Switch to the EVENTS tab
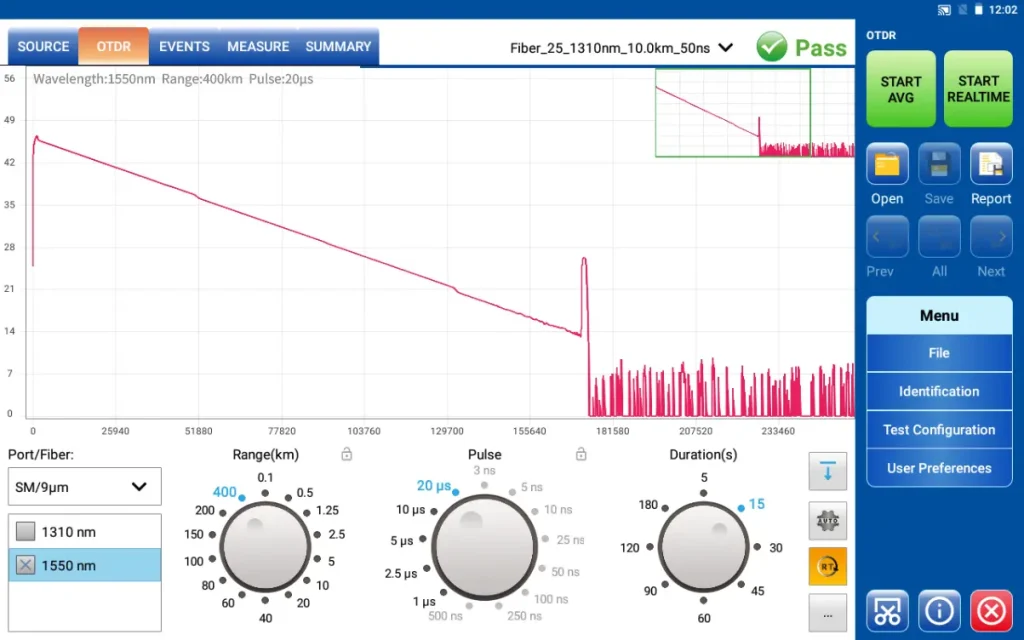This screenshot has height=640, width=1024. coord(184,47)
